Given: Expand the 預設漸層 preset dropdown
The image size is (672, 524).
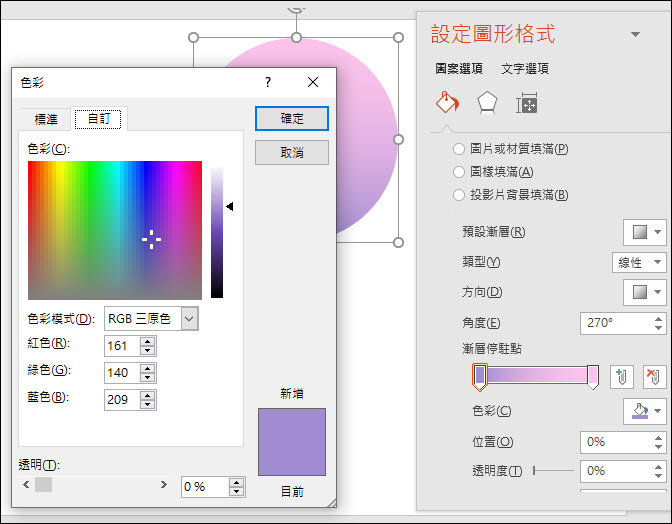Looking at the screenshot, I should (x=645, y=232).
